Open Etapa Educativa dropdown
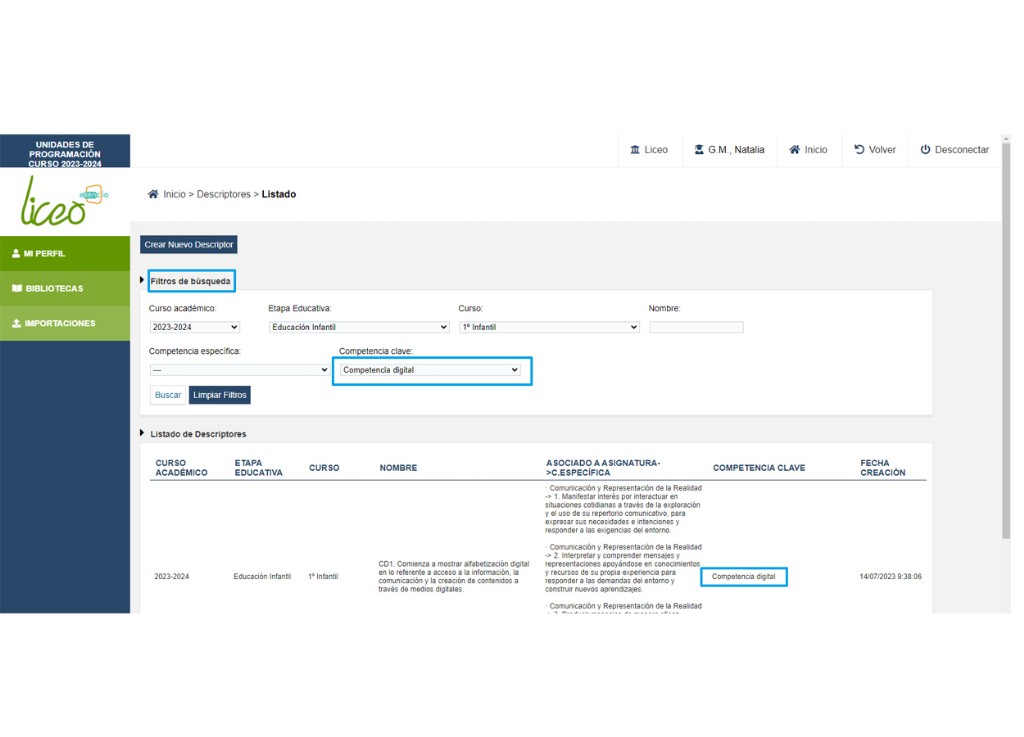The height and width of the screenshot is (737, 1024). click(359, 327)
